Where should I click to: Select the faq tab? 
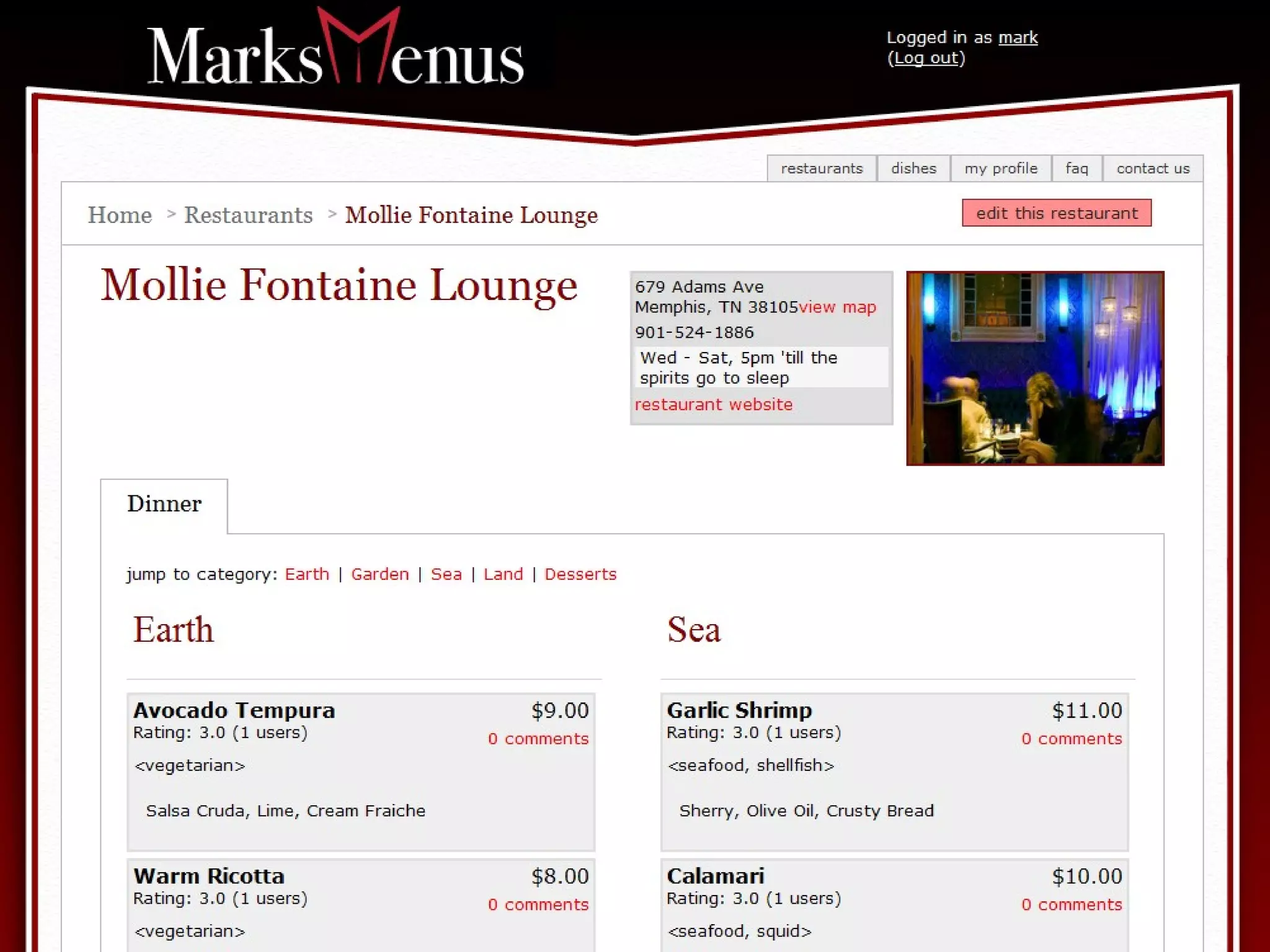tap(1077, 169)
